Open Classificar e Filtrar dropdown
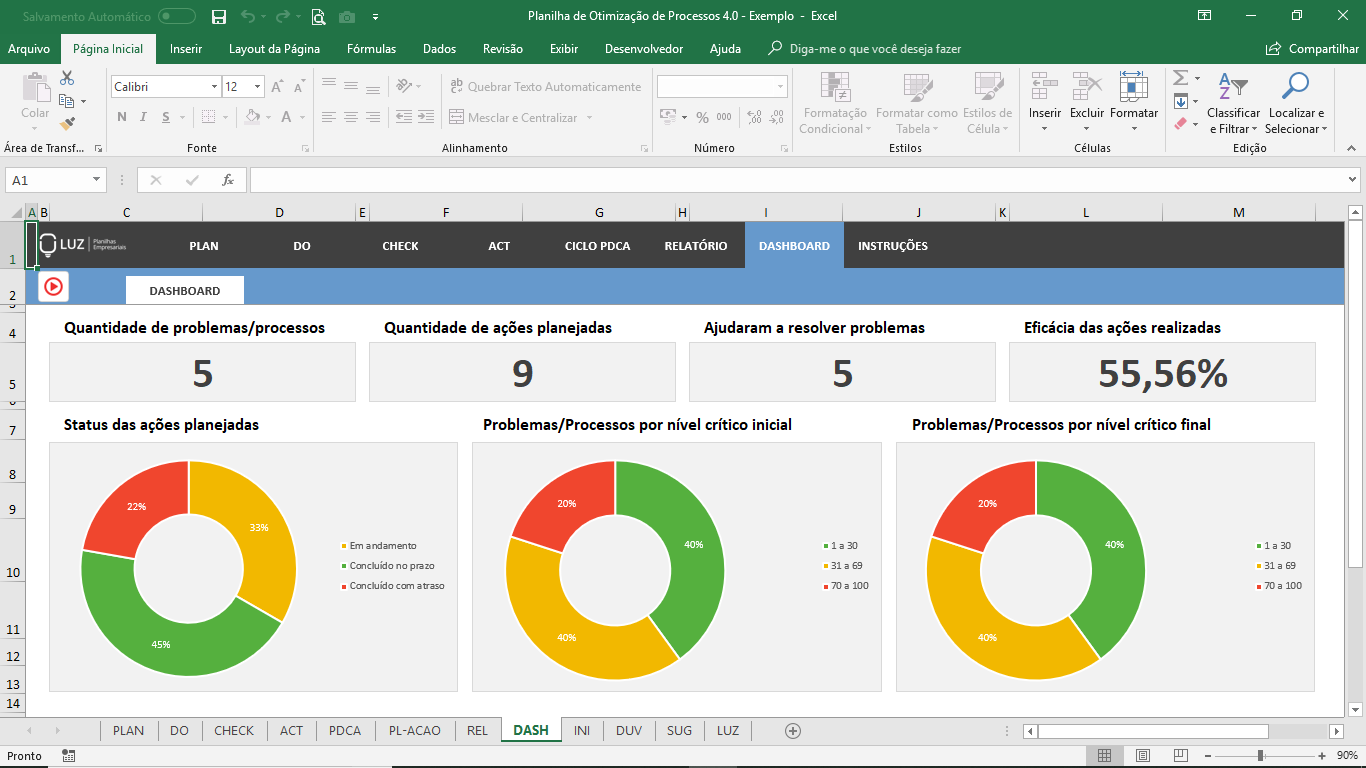This screenshot has height=768, width=1366. 1234,103
